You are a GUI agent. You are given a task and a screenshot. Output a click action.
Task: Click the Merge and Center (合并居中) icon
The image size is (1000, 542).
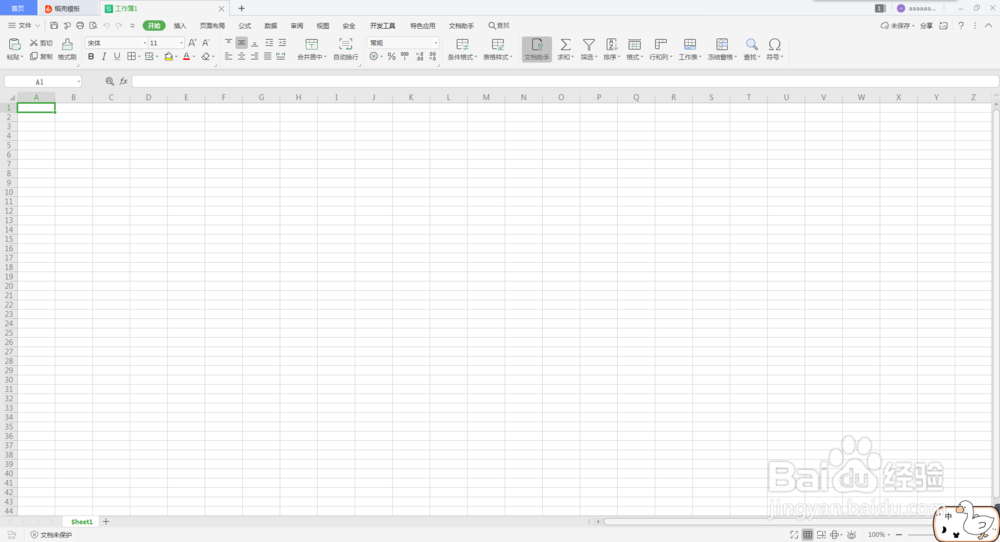tap(311, 44)
